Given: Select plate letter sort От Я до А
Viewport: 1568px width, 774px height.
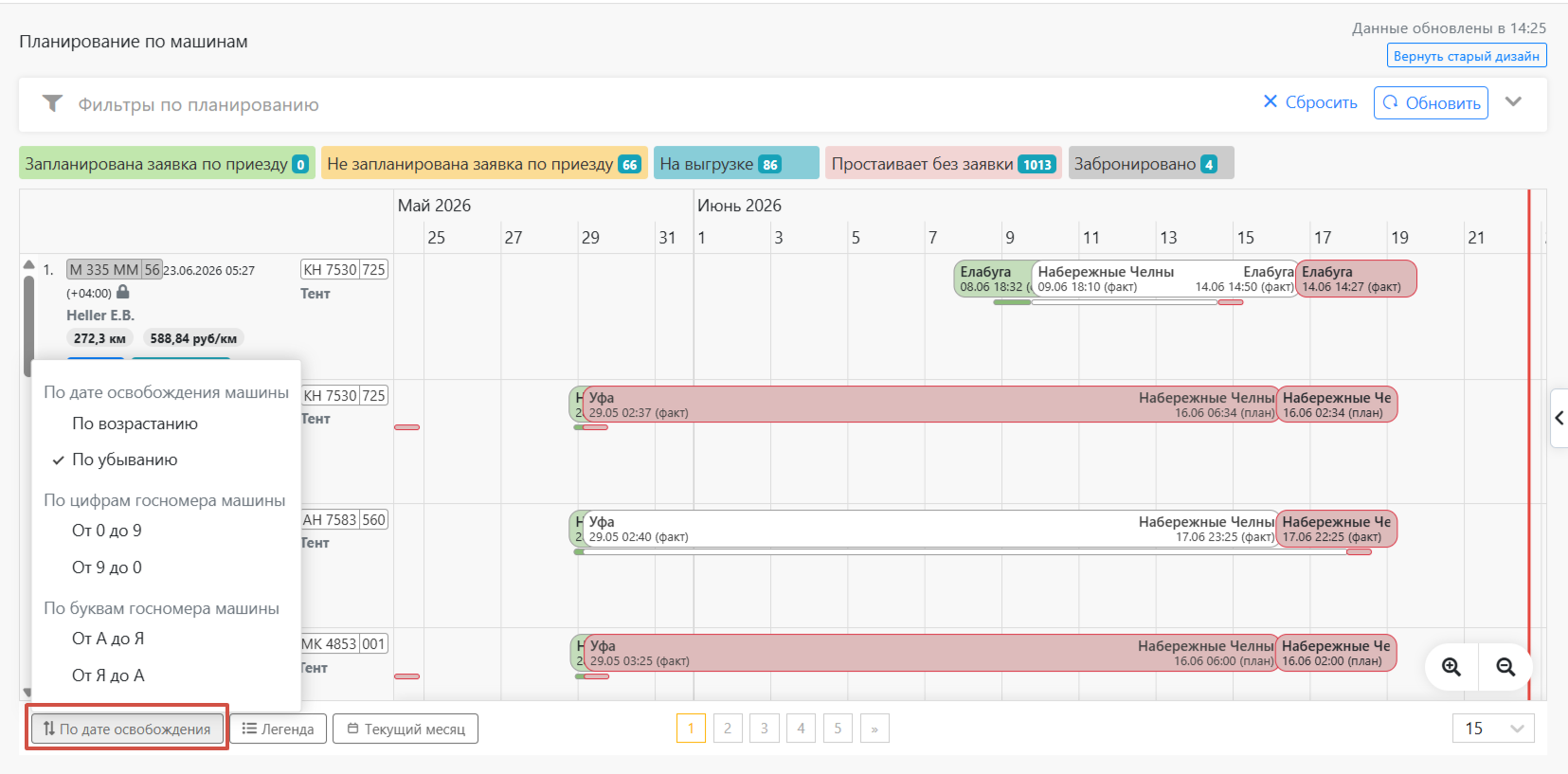Looking at the screenshot, I should [108, 675].
